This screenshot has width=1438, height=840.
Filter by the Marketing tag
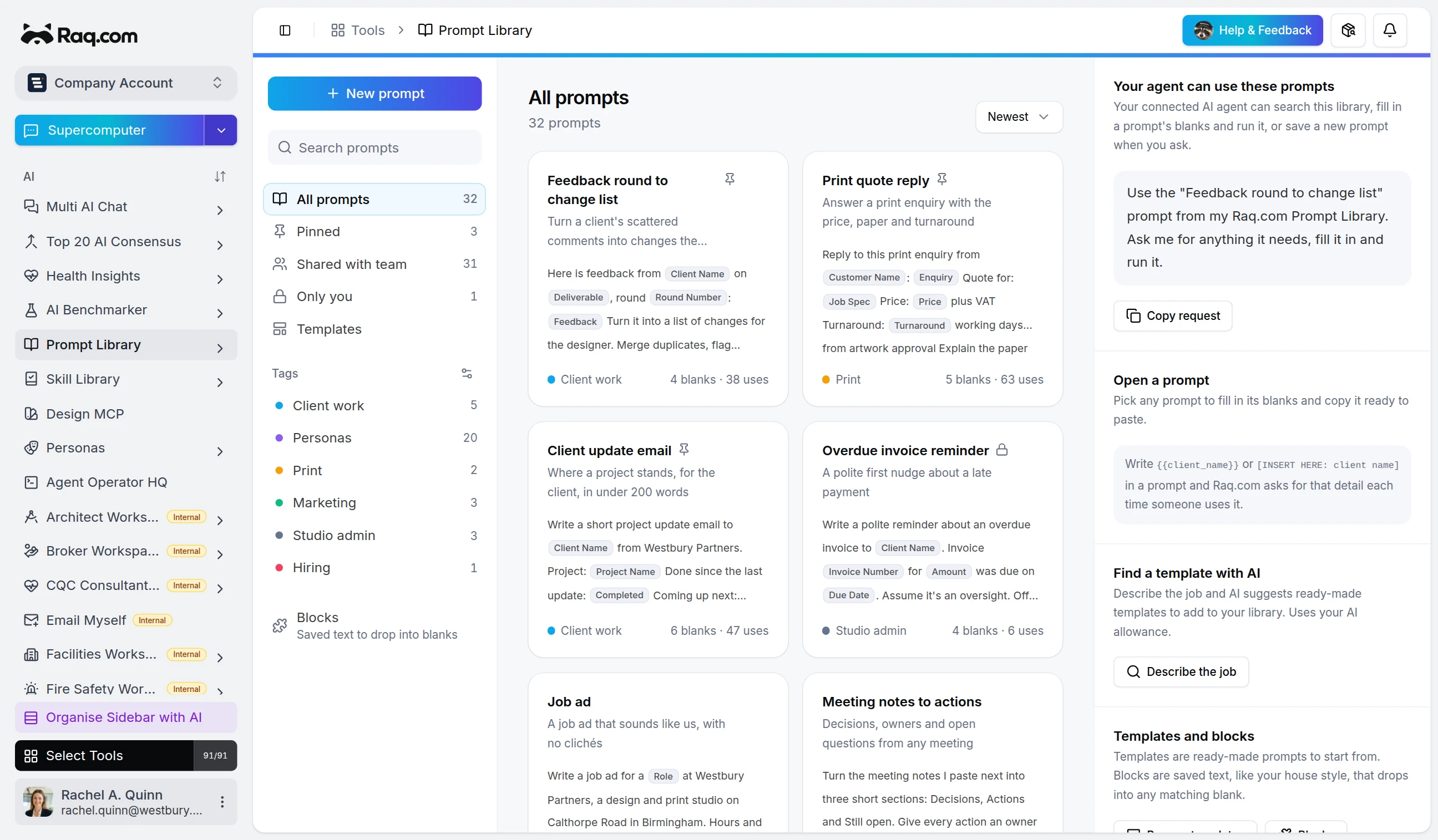tap(374, 503)
